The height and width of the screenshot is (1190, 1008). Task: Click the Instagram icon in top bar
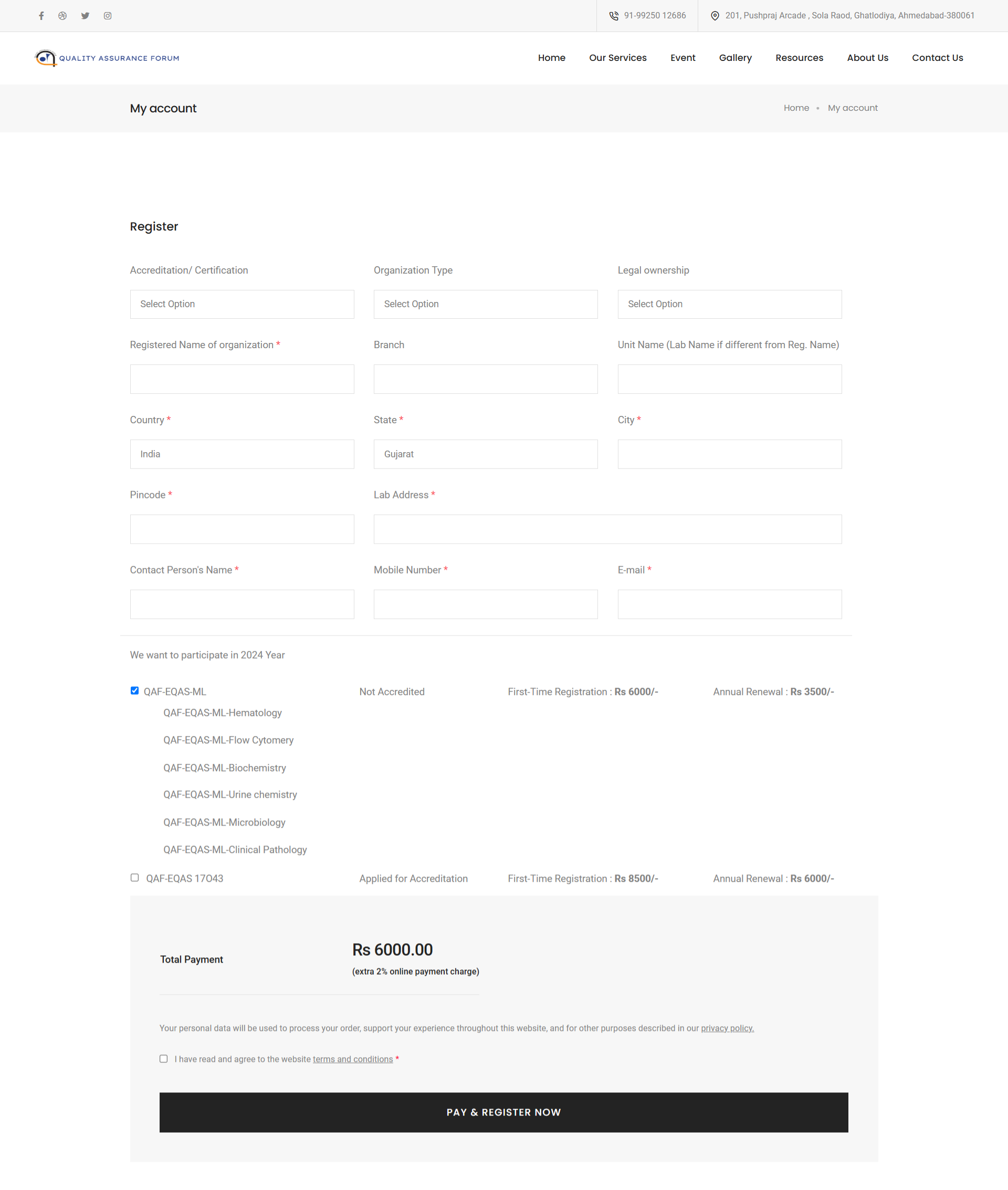point(108,16)
